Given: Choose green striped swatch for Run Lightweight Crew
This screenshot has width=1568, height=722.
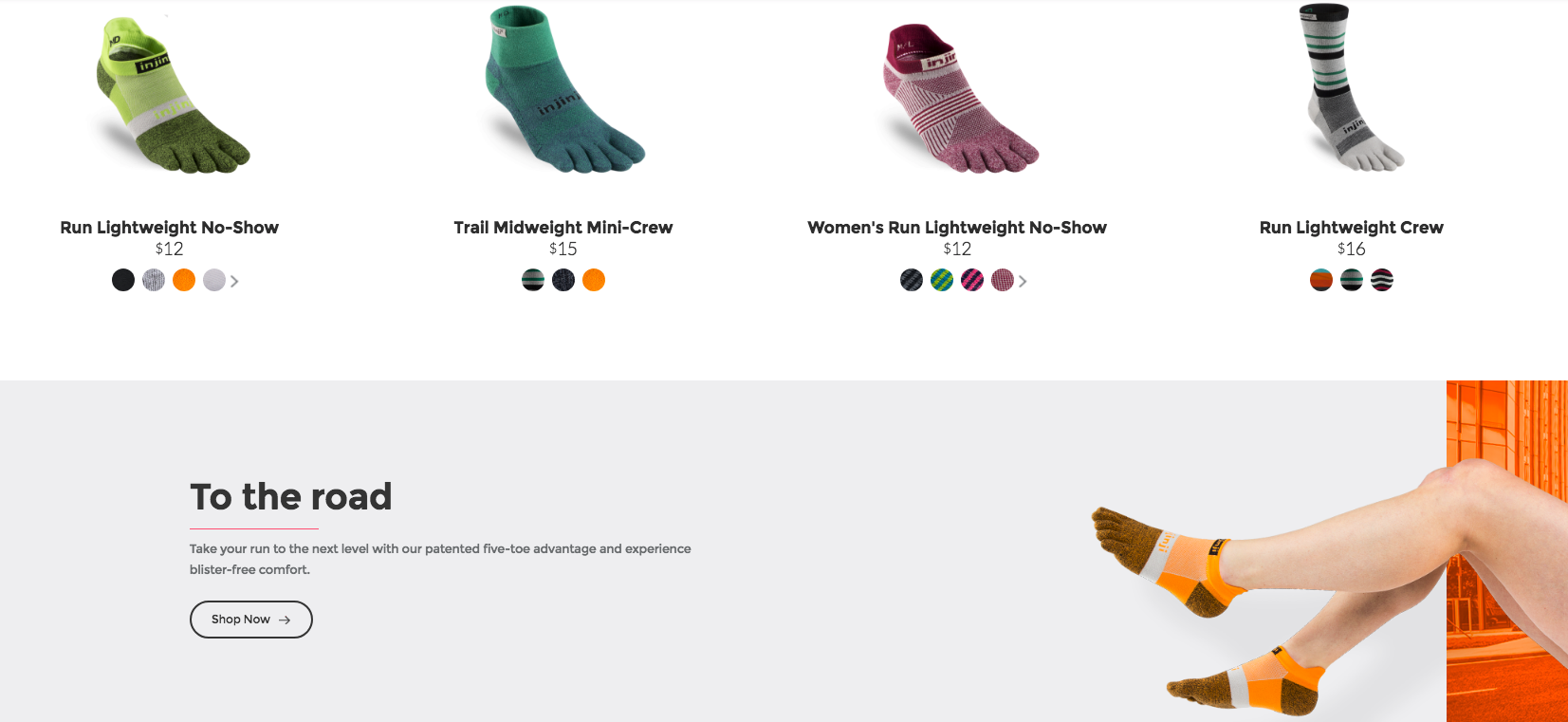Looking at the screenshot, I should click(x=1352, y=280).
